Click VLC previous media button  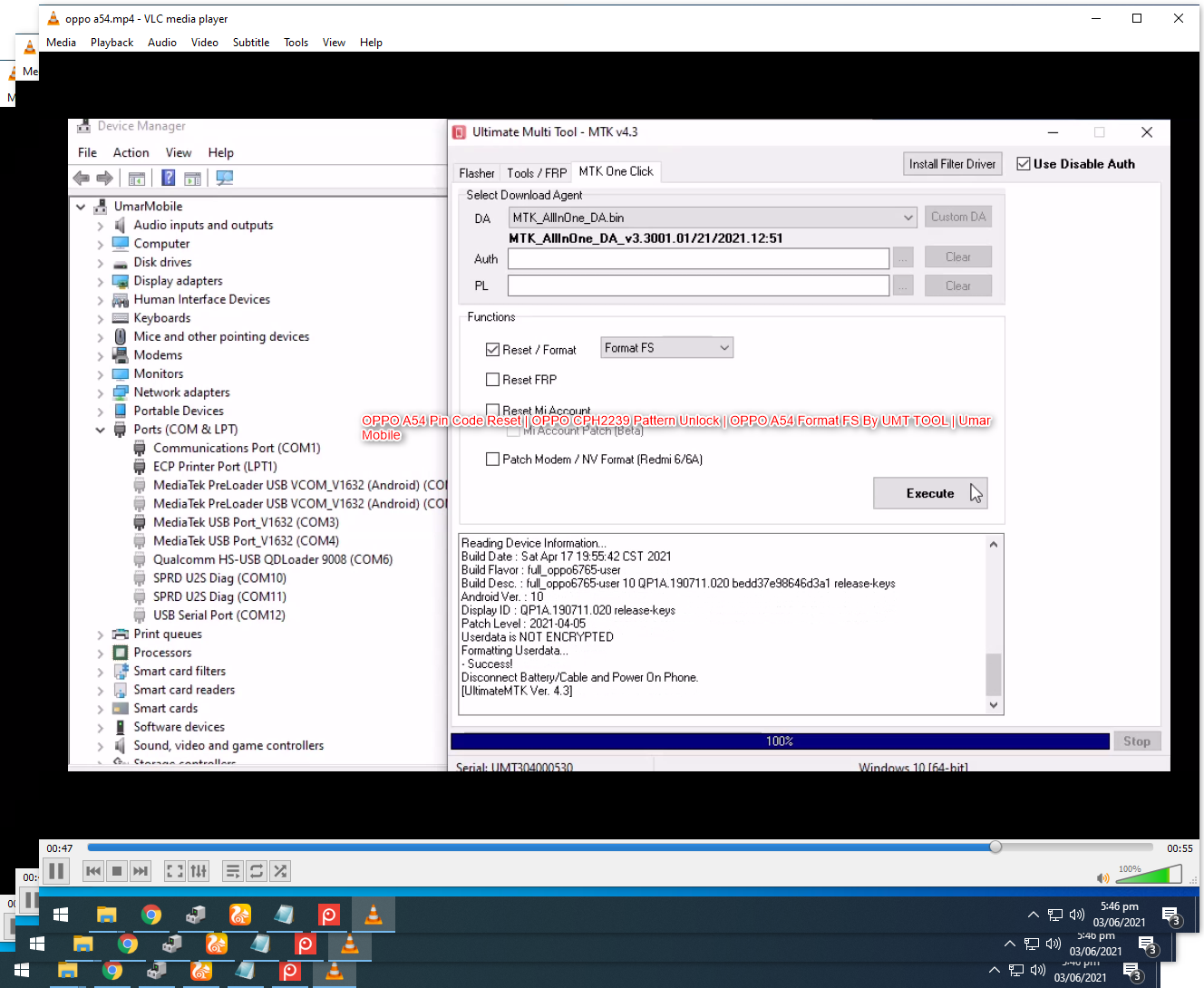coord(93,871)
